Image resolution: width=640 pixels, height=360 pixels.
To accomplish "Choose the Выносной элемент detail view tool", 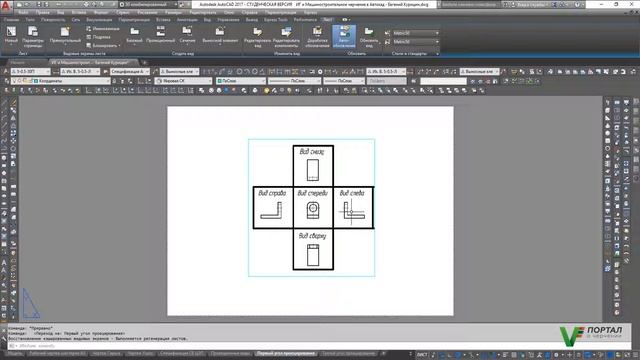I will (220, 36).
